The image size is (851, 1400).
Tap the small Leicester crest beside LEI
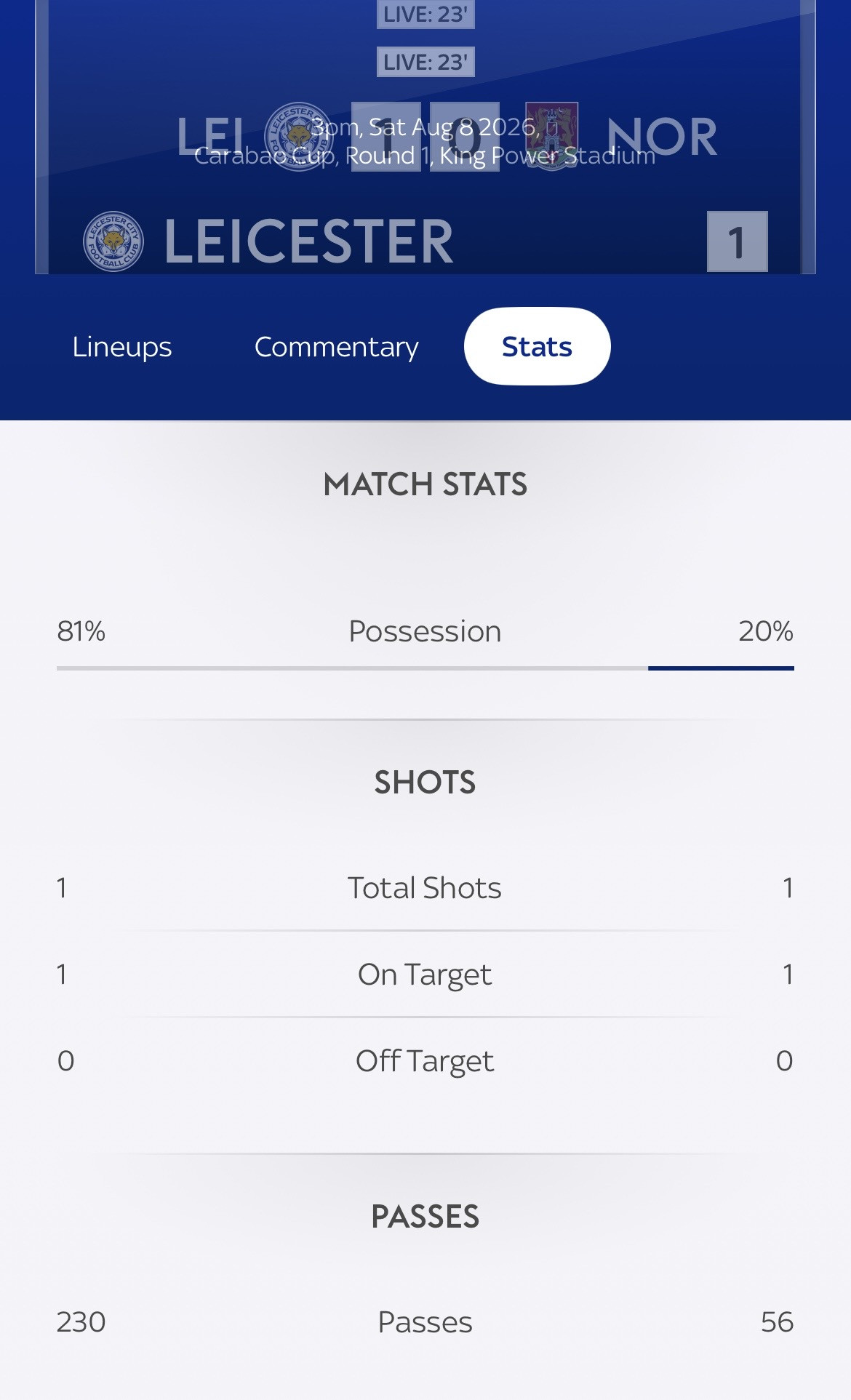click(298, 137)
